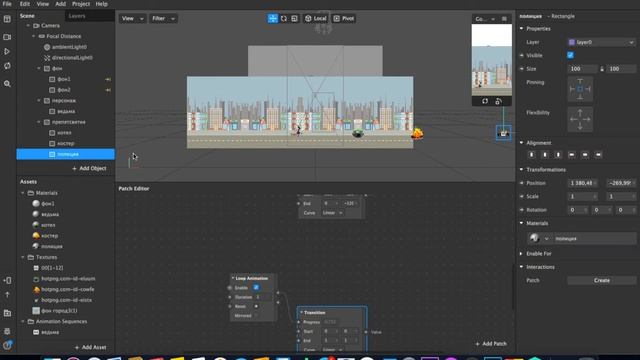640x360 pixels.
Task: Click the workspace layout icon in left sidebar
Action: [7, 19]
